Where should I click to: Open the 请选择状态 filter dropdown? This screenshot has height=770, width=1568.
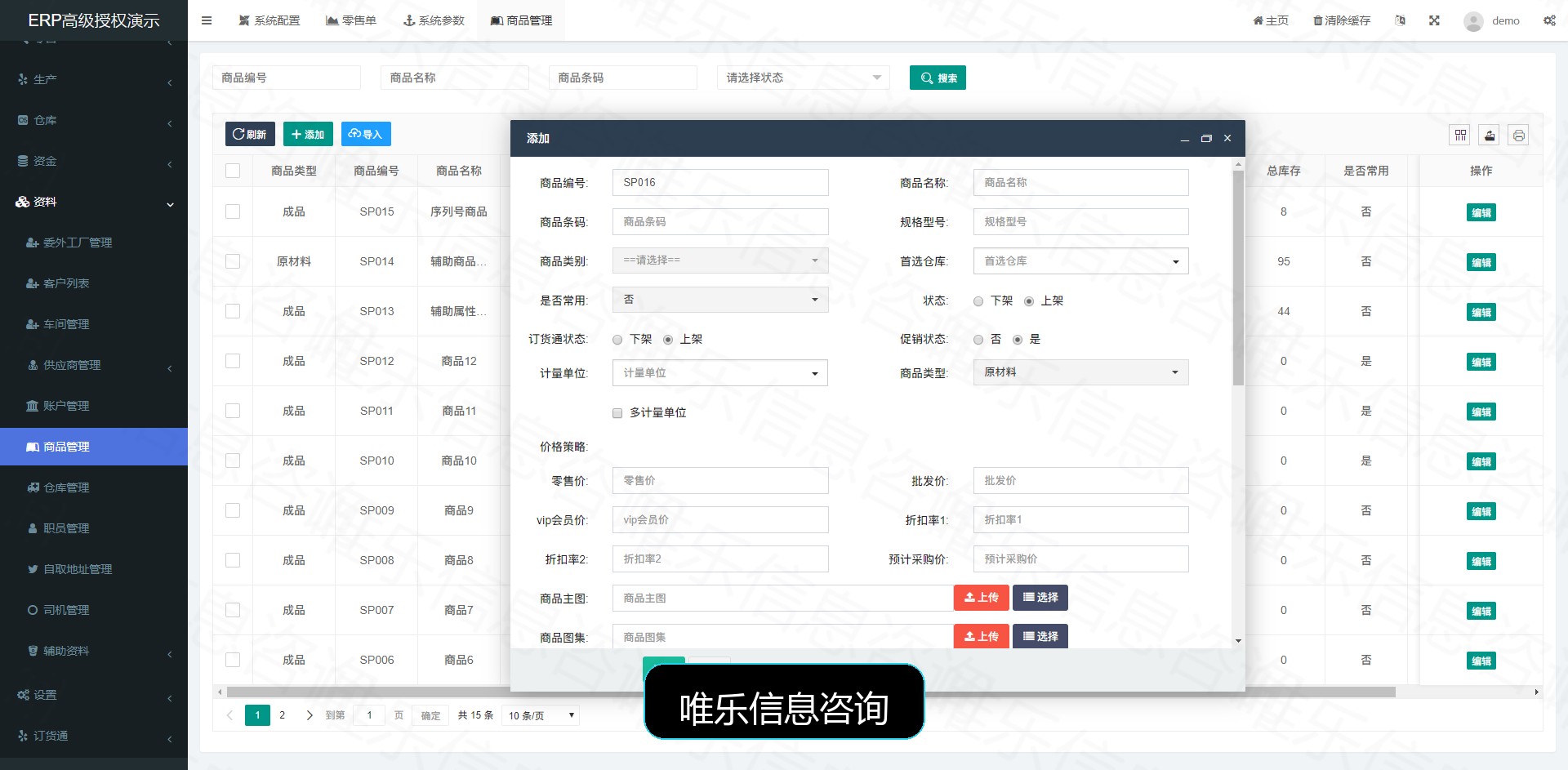(x=804, y=78)
